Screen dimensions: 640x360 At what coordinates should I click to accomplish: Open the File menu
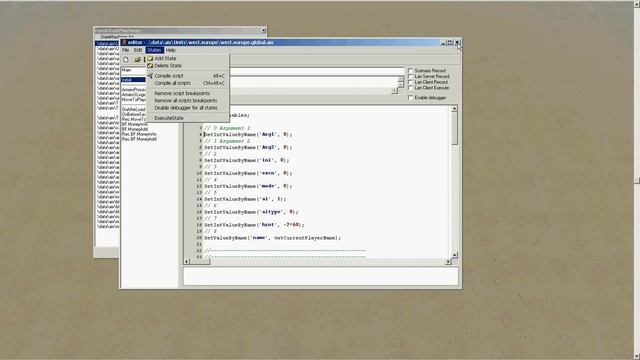[126, 50]
